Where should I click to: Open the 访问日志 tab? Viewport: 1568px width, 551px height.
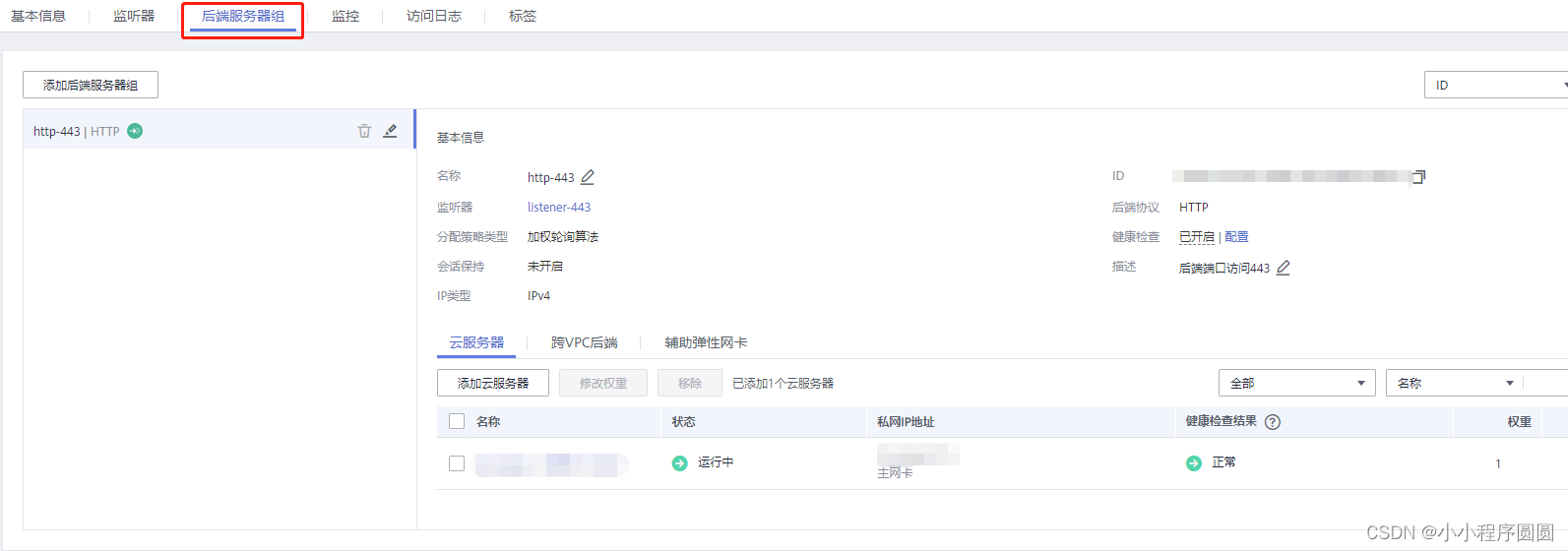434,16
